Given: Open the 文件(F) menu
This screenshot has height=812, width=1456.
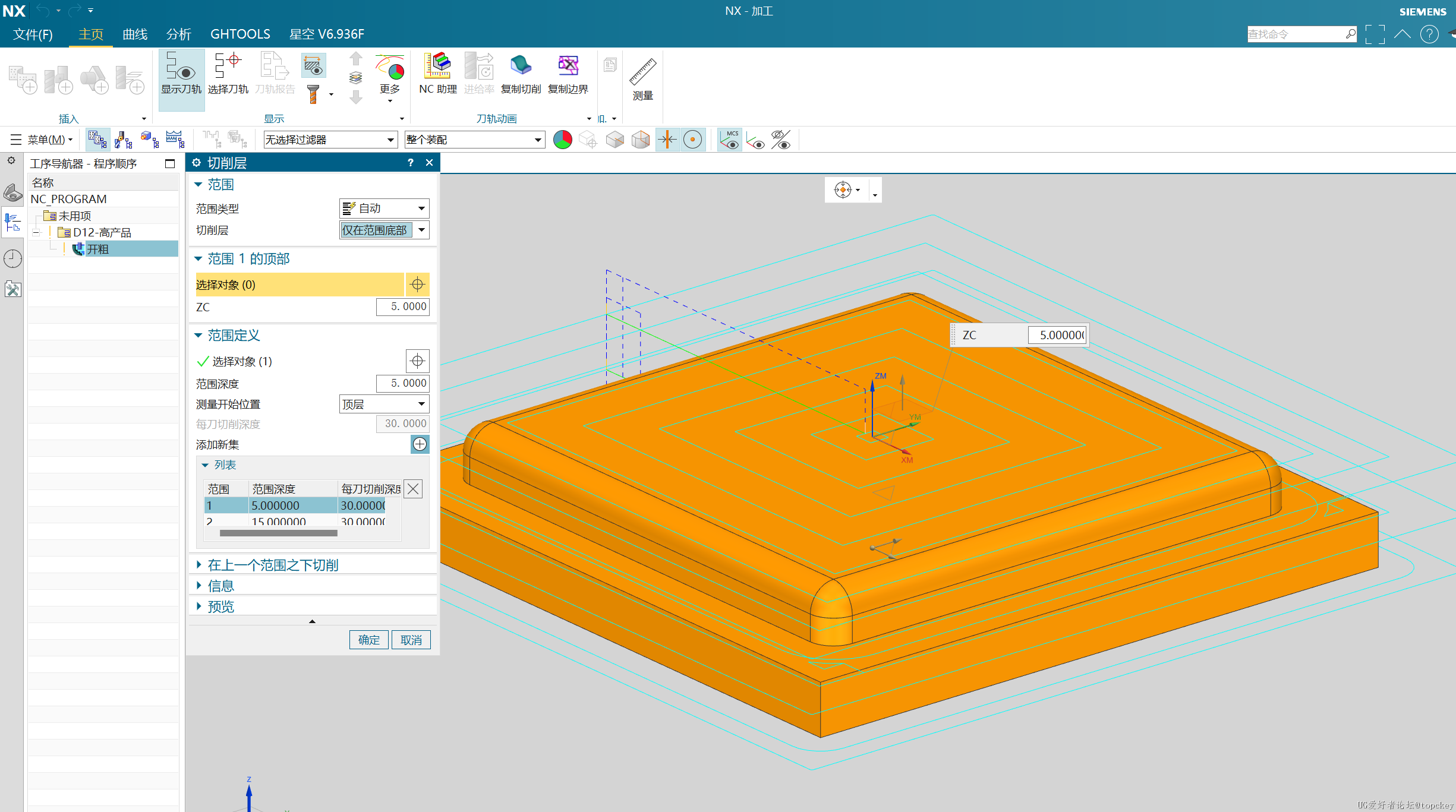Looking at the screenshot, I should [33, 34].
